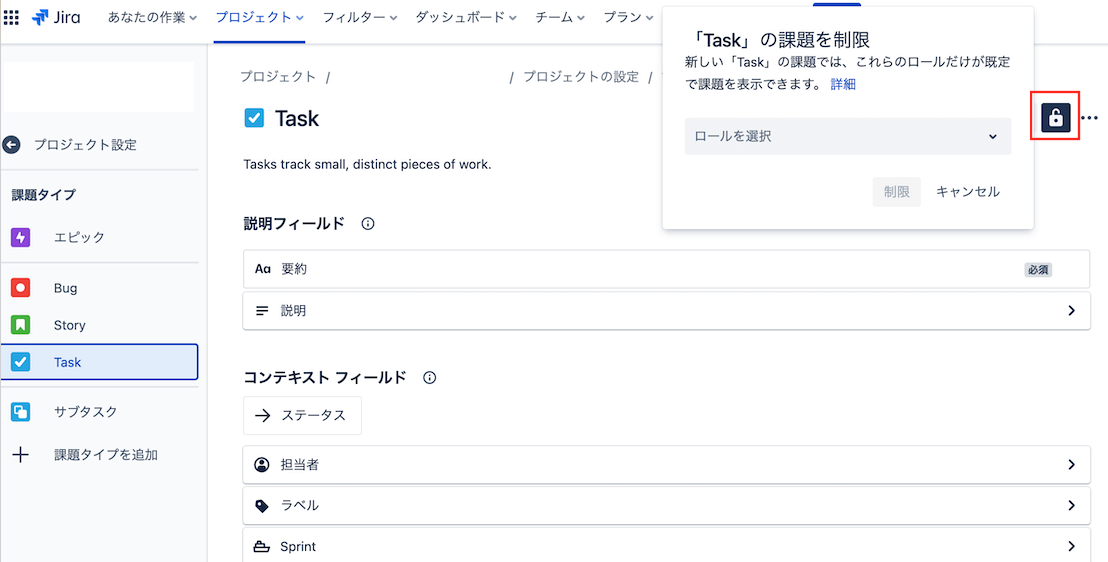1108x562 pixels.
Task: Click the plus icon for 課題タイプを追加
Action: click(x=20, y=455)
